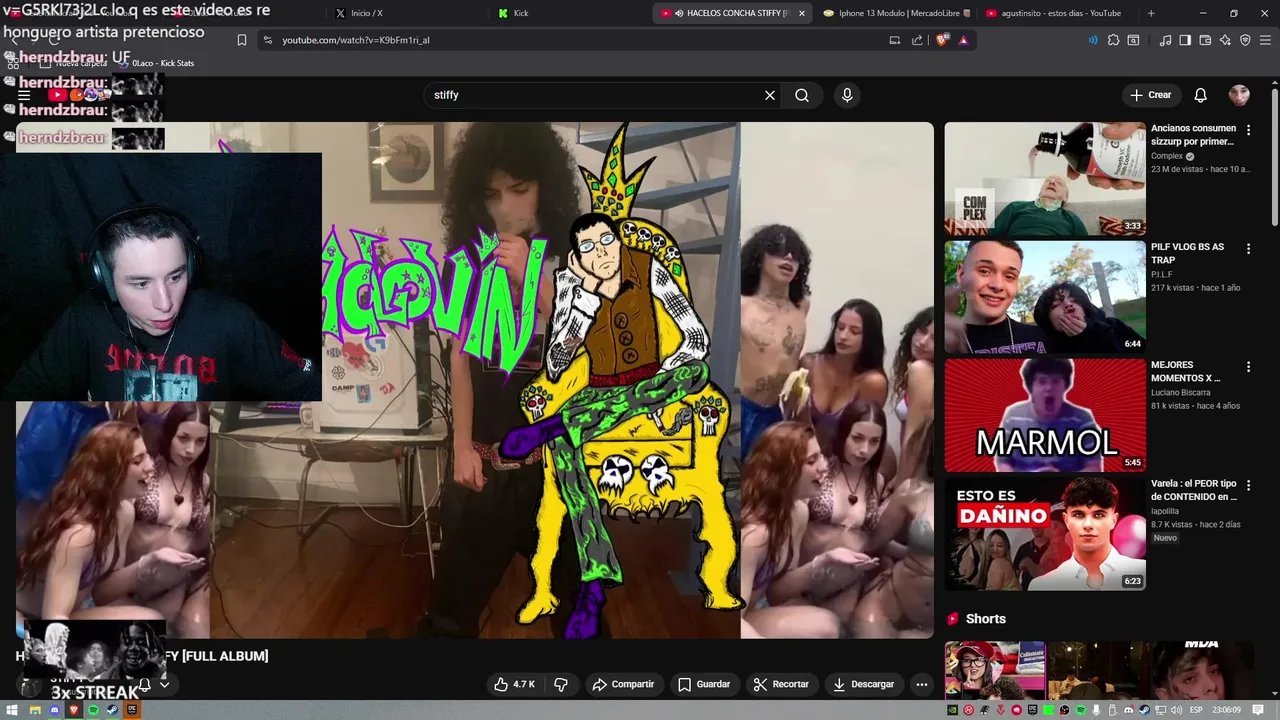Open Steam from the taskbar
Screen dimensions: 1280x720
(x=112, y=710)
